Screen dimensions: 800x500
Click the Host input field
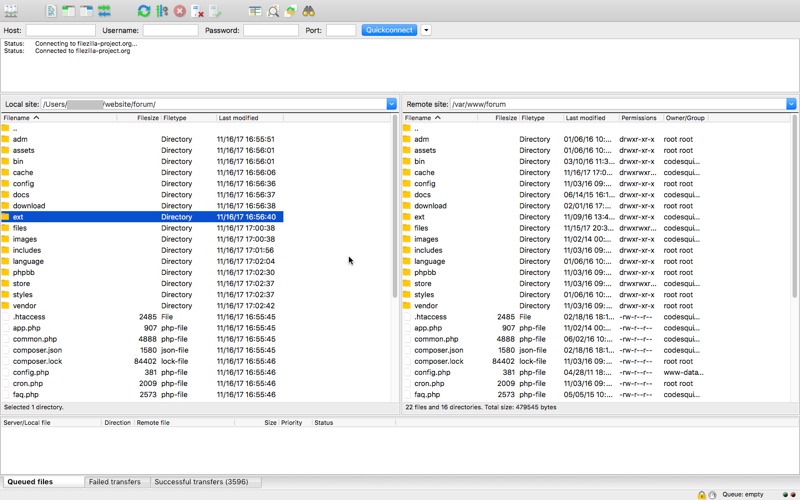(61, 30)
